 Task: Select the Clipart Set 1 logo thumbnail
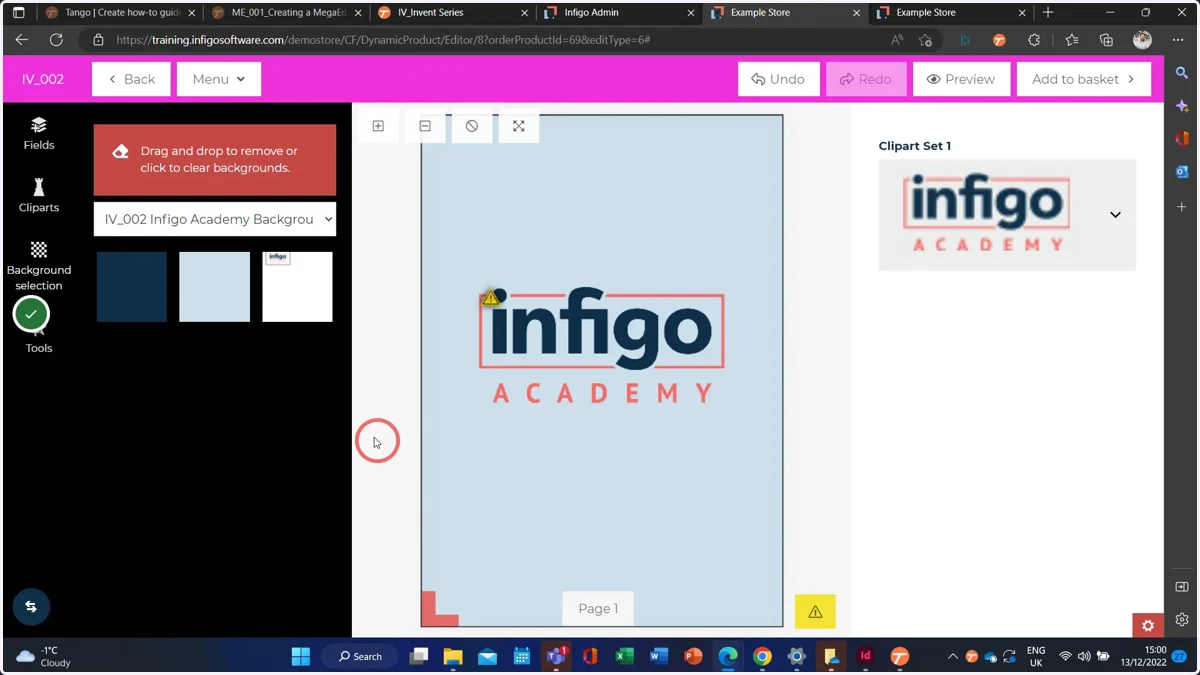pos(986,214)
